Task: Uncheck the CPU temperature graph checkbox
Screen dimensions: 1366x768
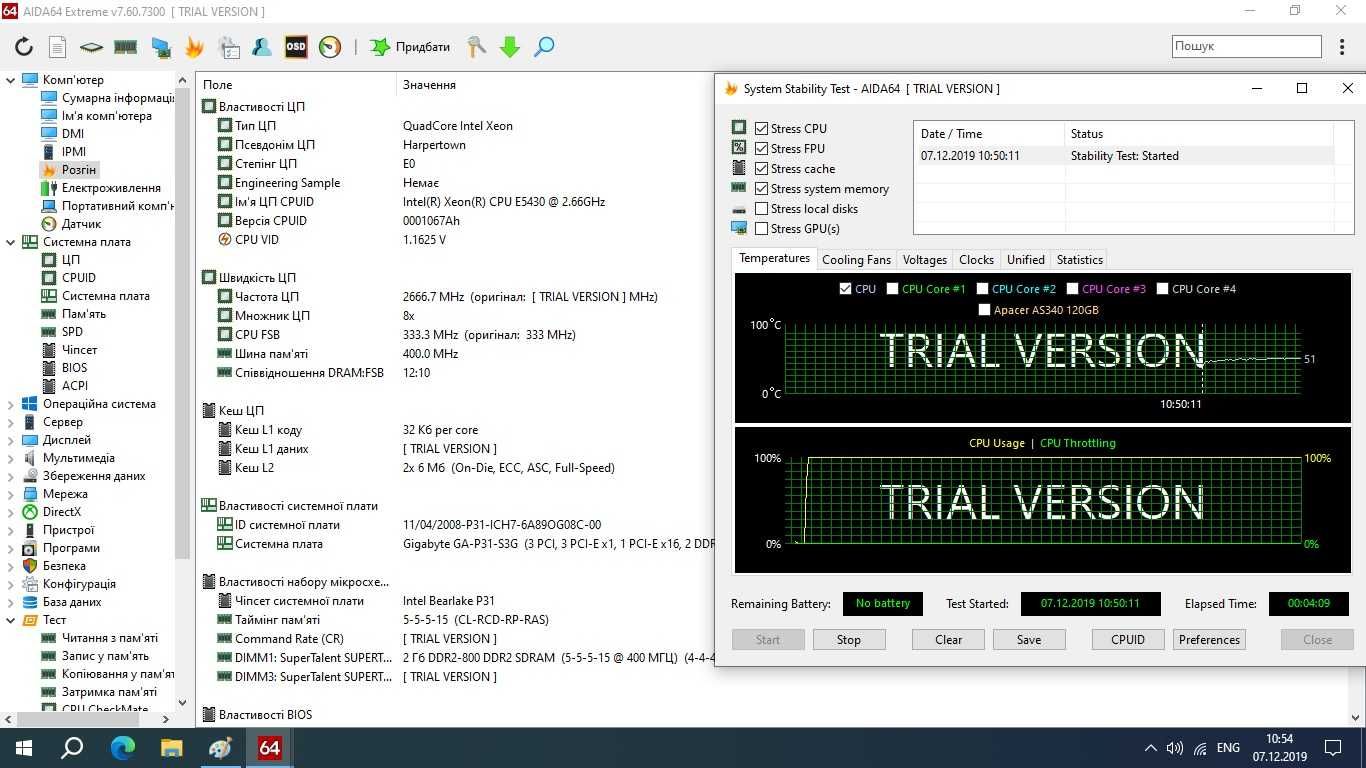Action: pos(846,288)
